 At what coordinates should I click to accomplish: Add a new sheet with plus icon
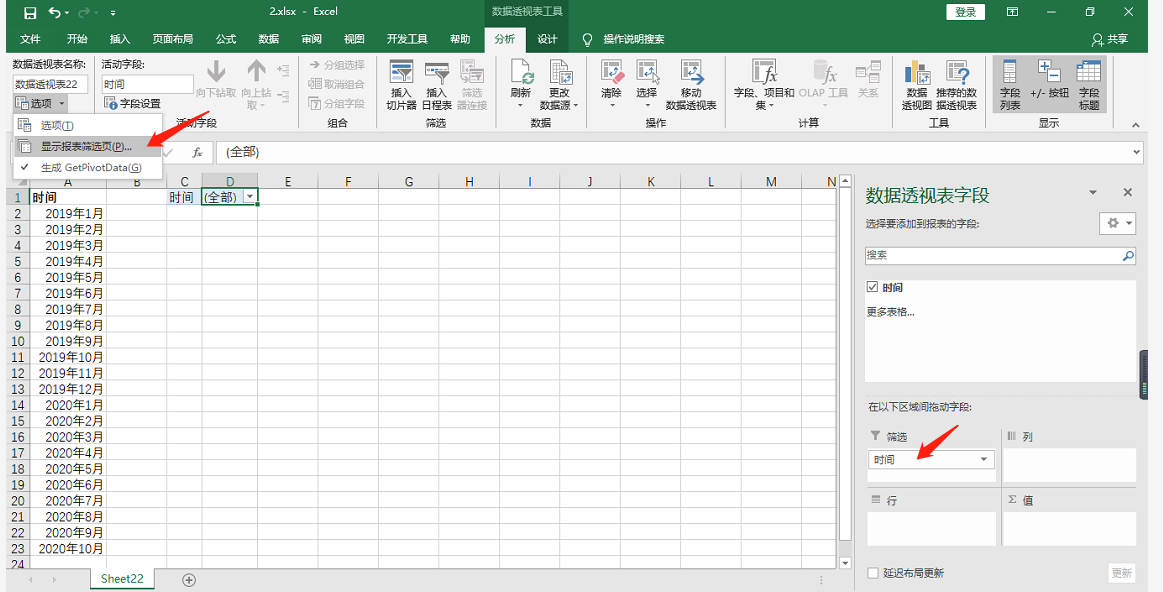tap(189, 579)
